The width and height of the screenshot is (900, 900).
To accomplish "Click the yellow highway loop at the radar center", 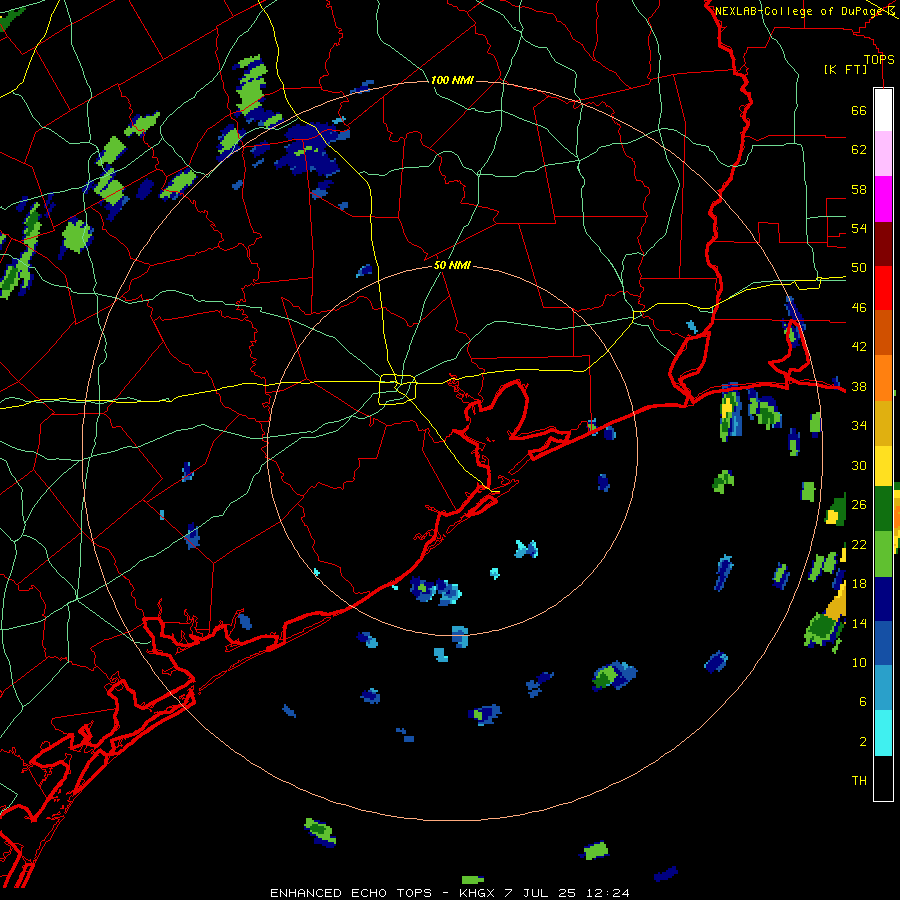I will click(x=397, y=389).
